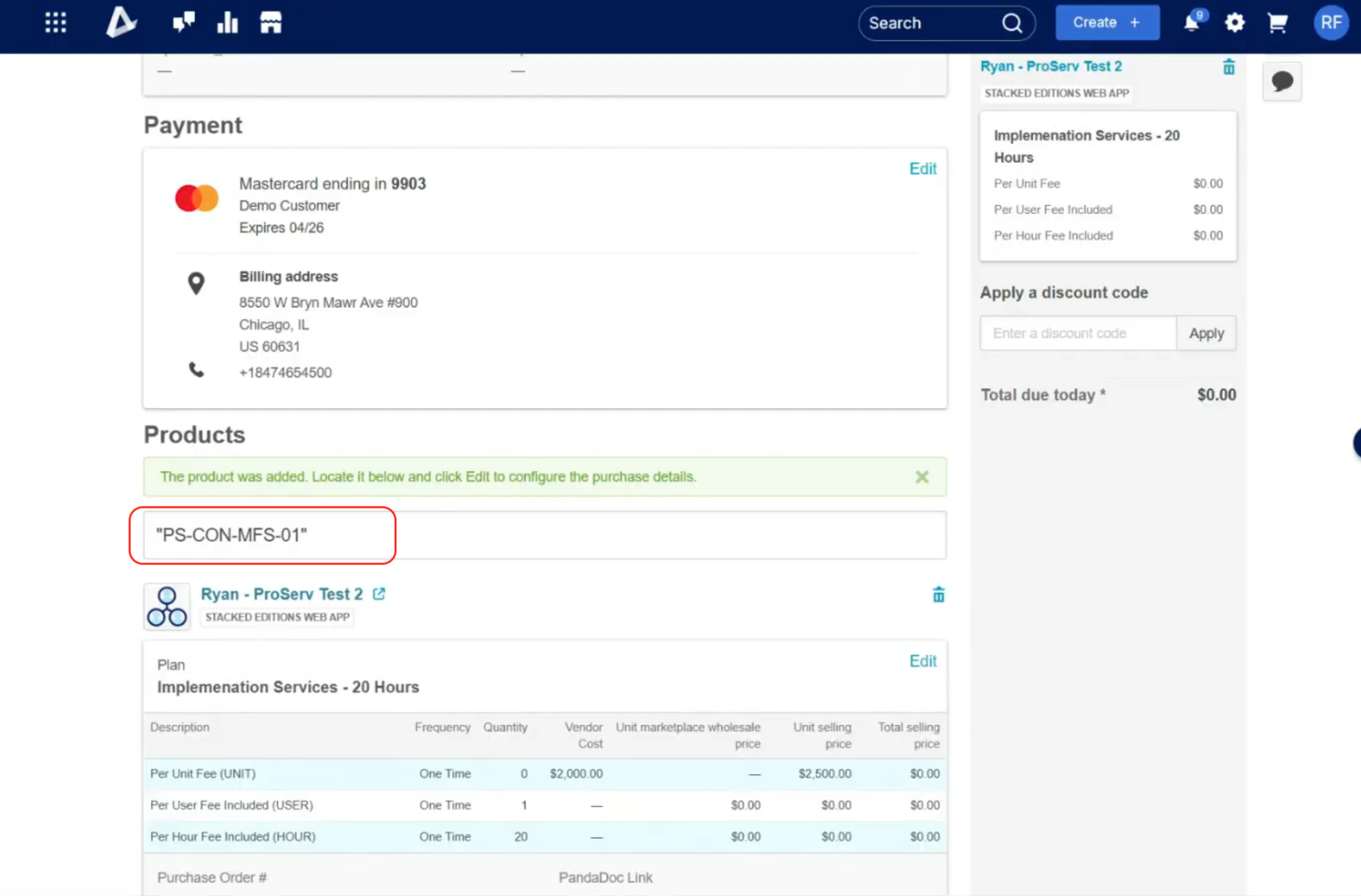Delete Ryan - ProServ Test 2 from summary sidebar
The width and height of the screenshot is (1361, 896).
1229,66
